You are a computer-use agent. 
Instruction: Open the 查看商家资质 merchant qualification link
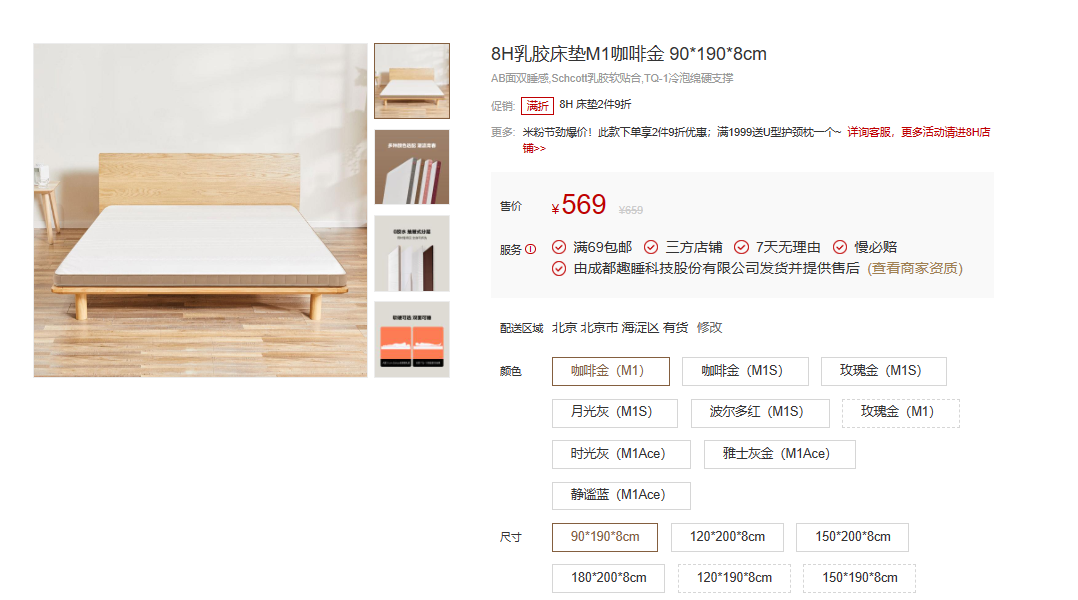click(x=915, y=268)
